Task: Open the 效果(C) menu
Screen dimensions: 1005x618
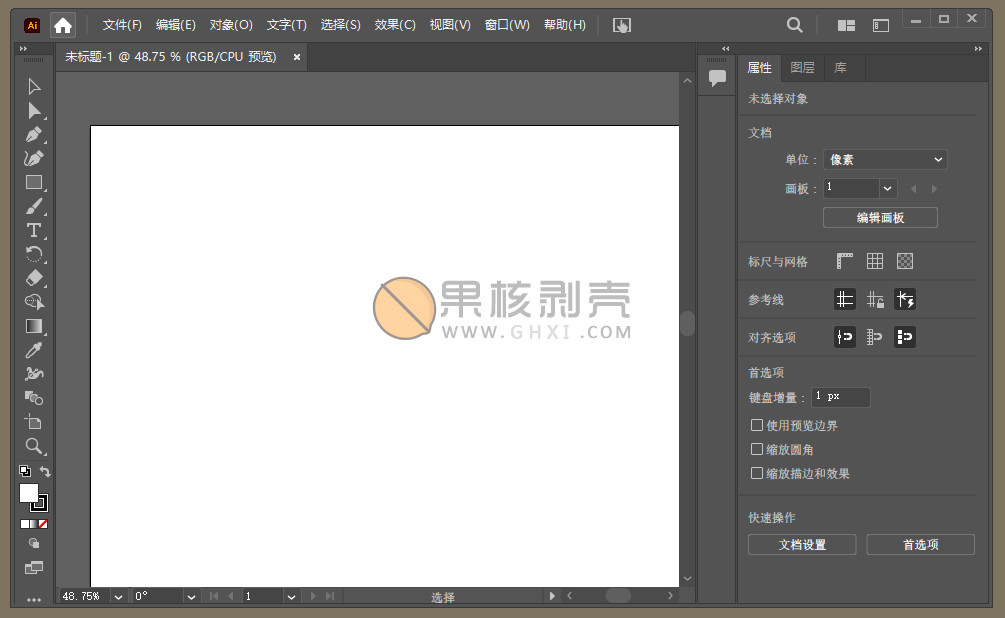Action: (x=395, y=25)
